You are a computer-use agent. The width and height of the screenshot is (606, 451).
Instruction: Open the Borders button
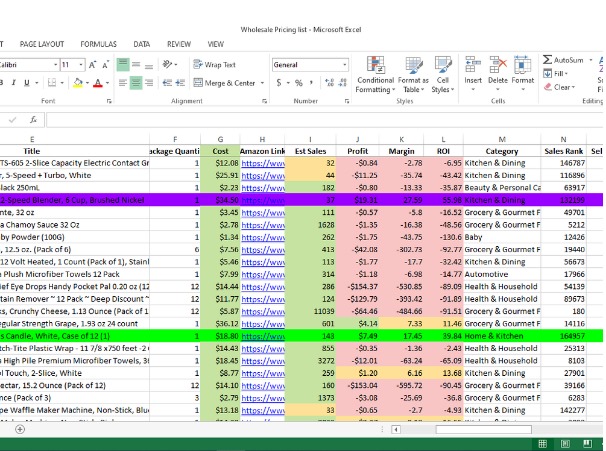[x=52, y=82]
